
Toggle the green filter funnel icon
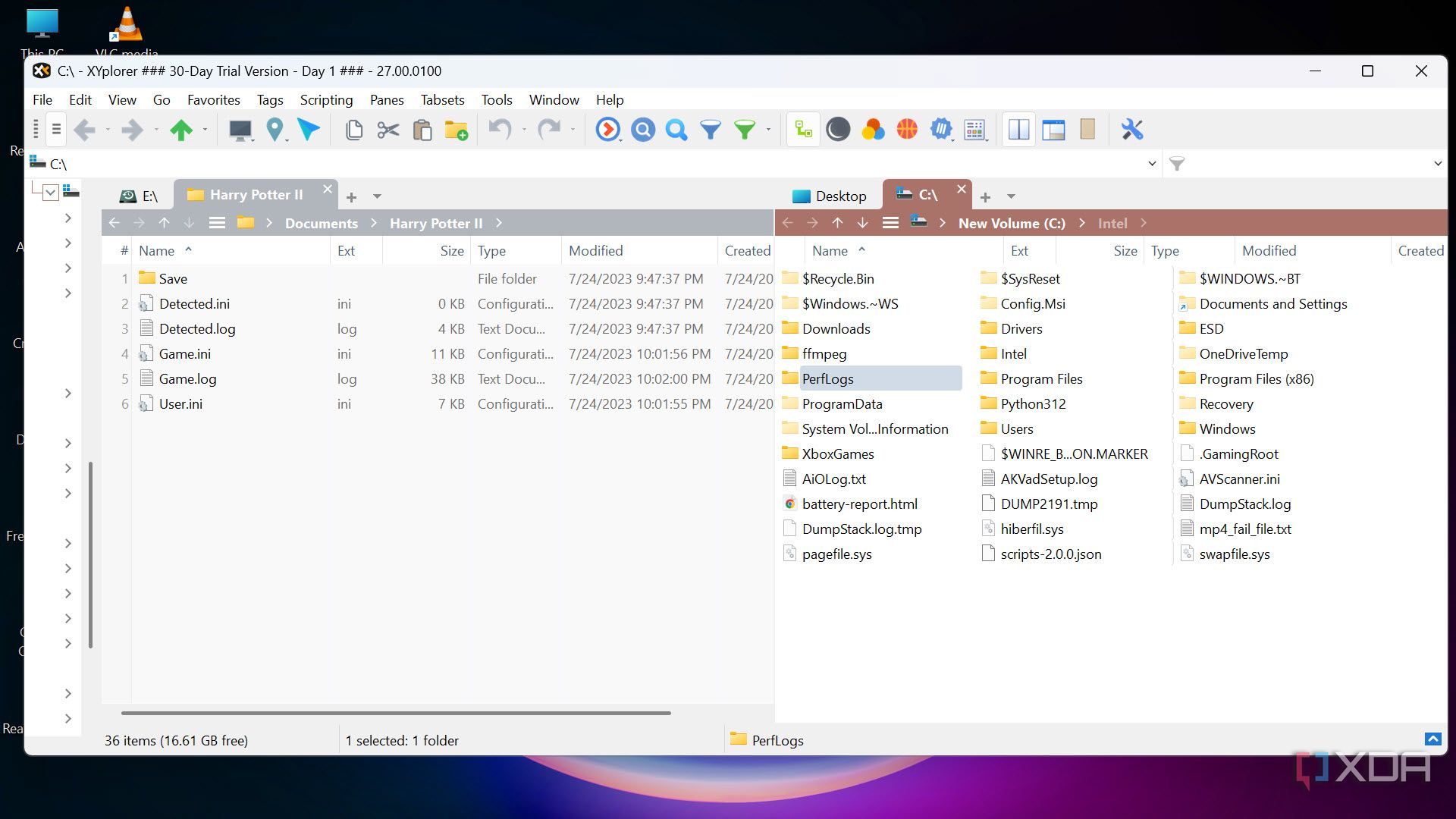745,130
